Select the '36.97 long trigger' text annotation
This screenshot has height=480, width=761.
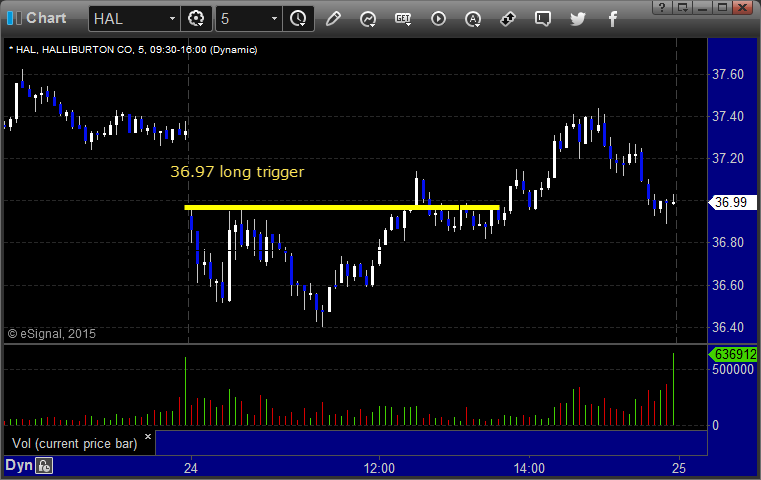(x=237, y=172)
